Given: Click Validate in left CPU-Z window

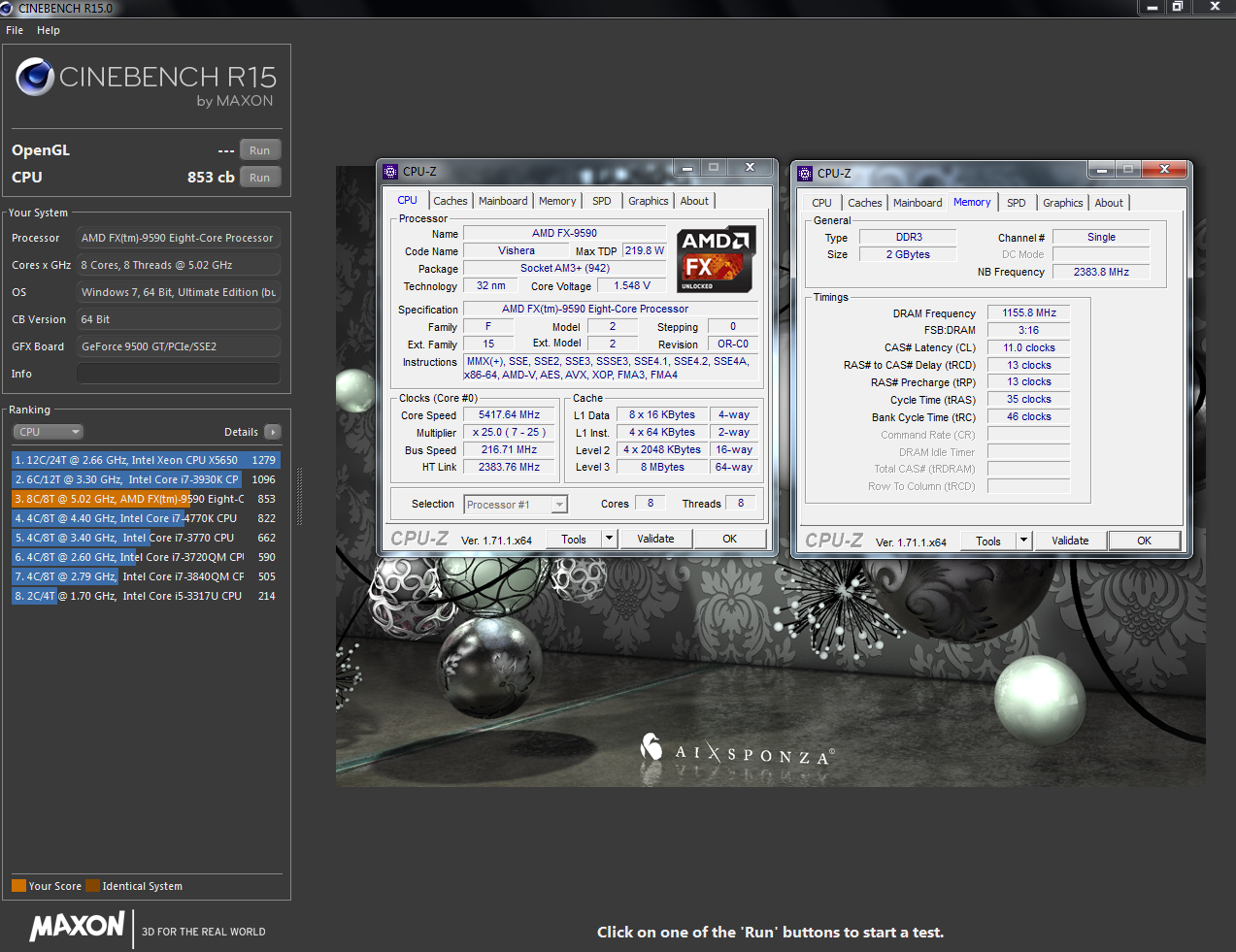Looking at the screenshot, I should (655, 539).
